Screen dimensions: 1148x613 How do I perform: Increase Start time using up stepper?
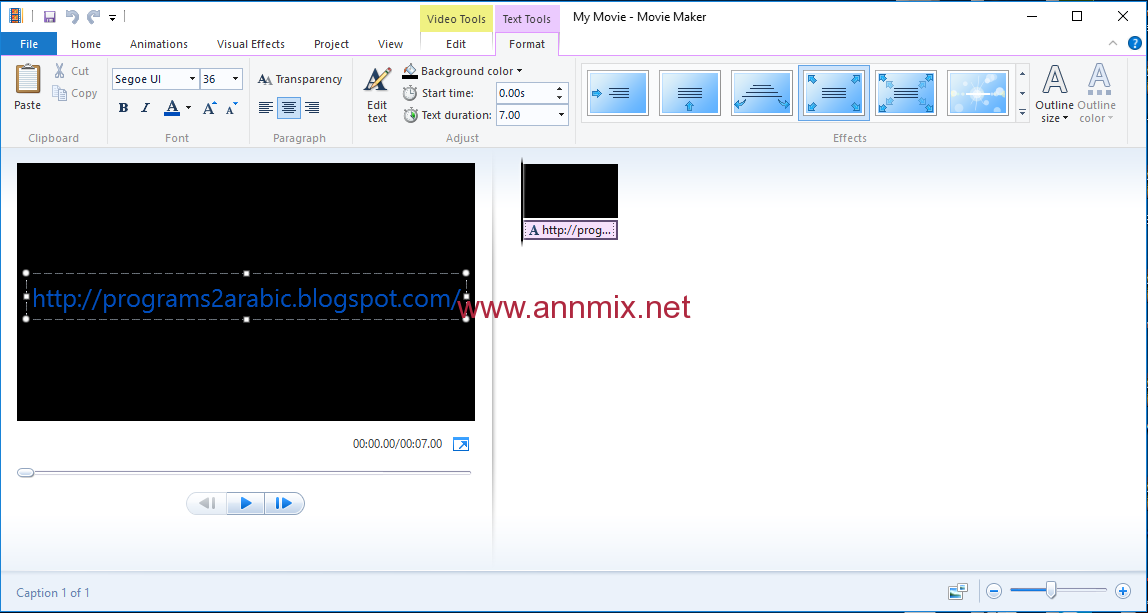coord(560,89)
